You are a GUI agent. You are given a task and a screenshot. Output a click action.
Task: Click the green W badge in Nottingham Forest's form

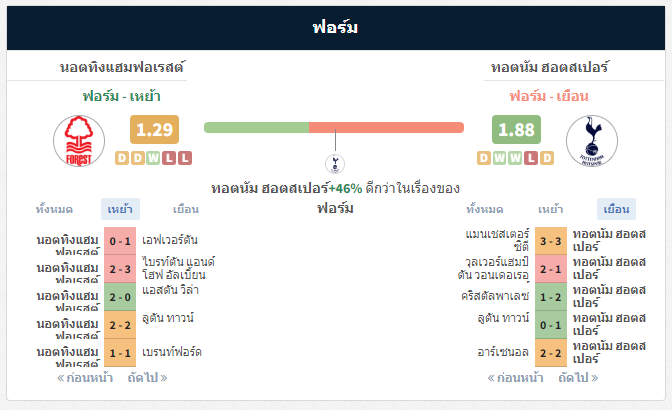coord(153,158)
